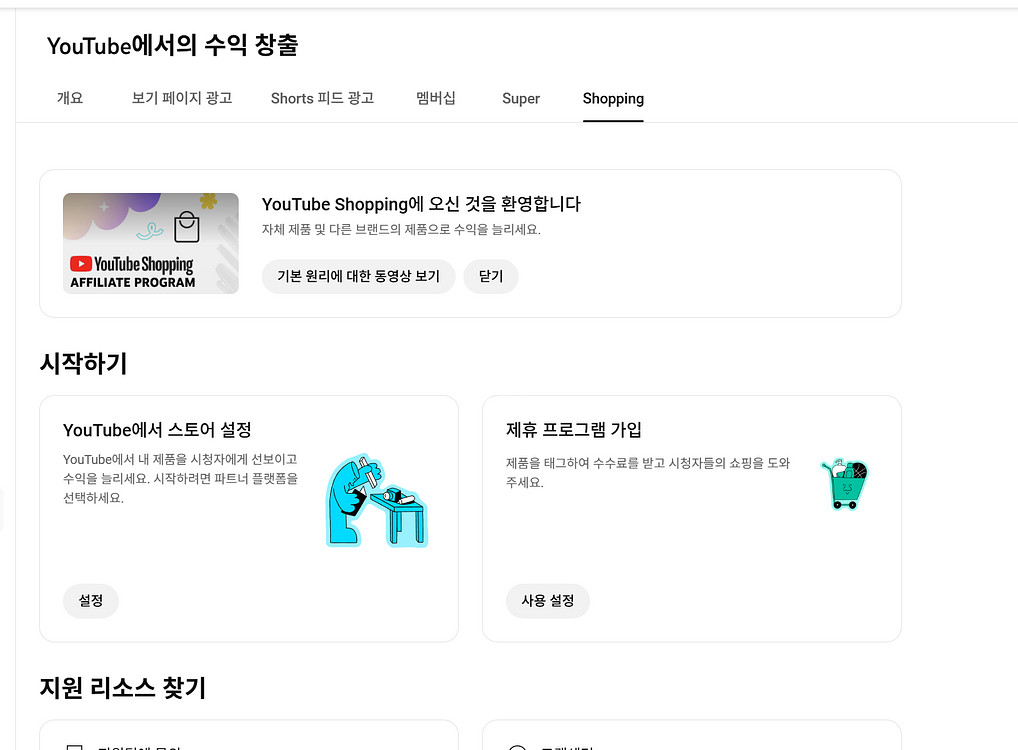This screenshot has width=1018, height=750.
Task: Click YouTube Shopping Affiliate Program thumbnail
Action: click(151, 244)
